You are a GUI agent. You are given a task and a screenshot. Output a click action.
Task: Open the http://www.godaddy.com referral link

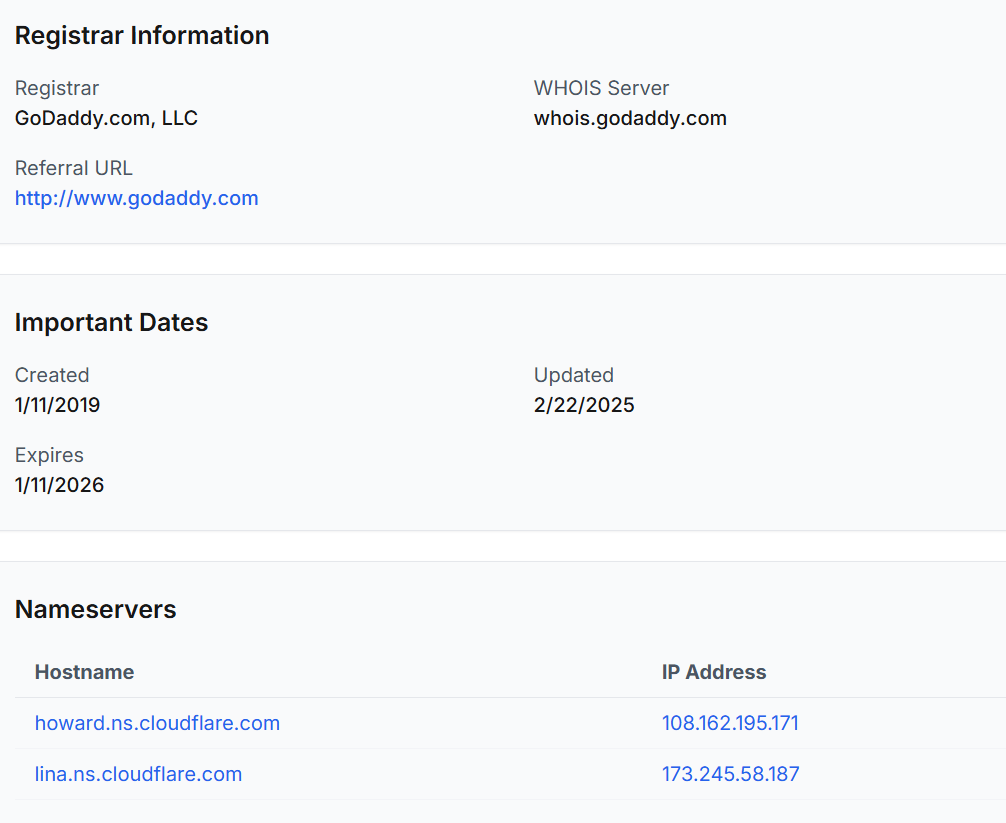137,198
